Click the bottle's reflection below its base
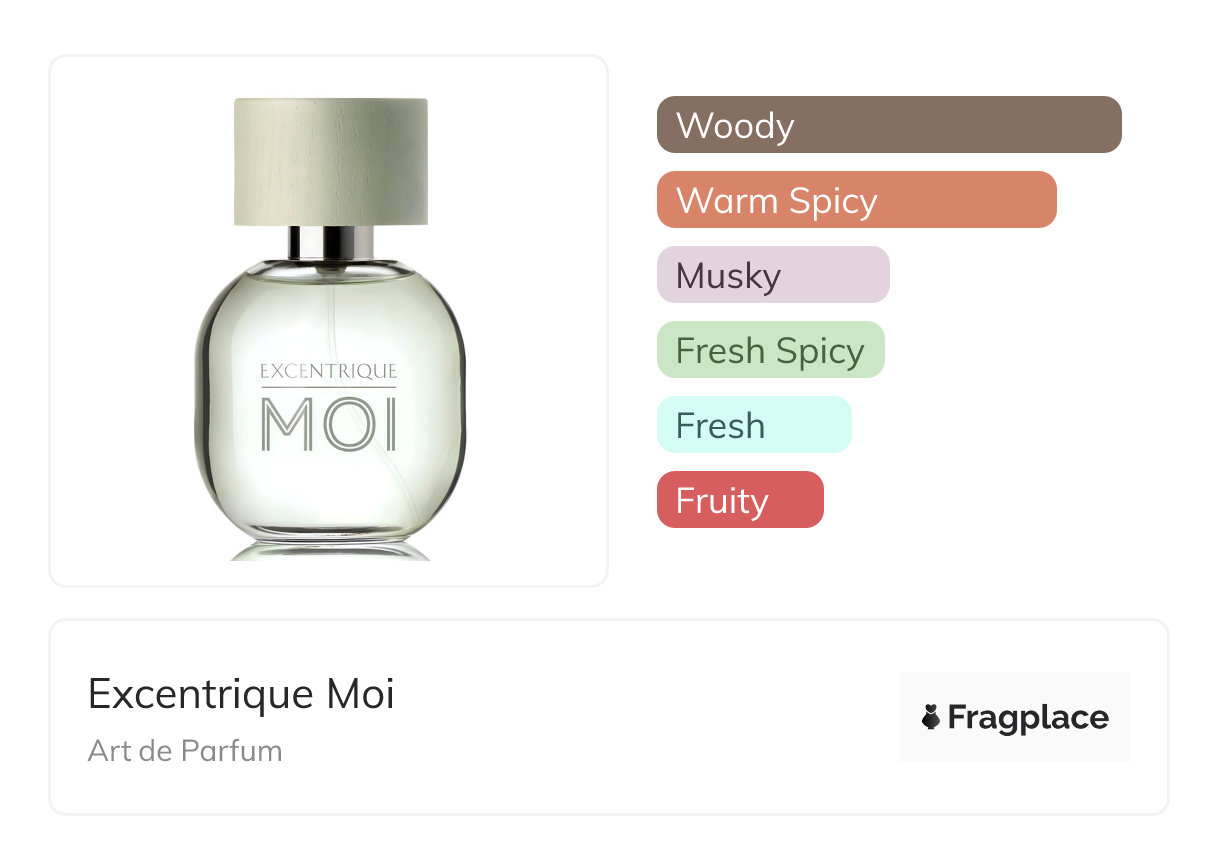Image resolution: width=1218 pixels, height=864 pixels. tap(330, 551)
